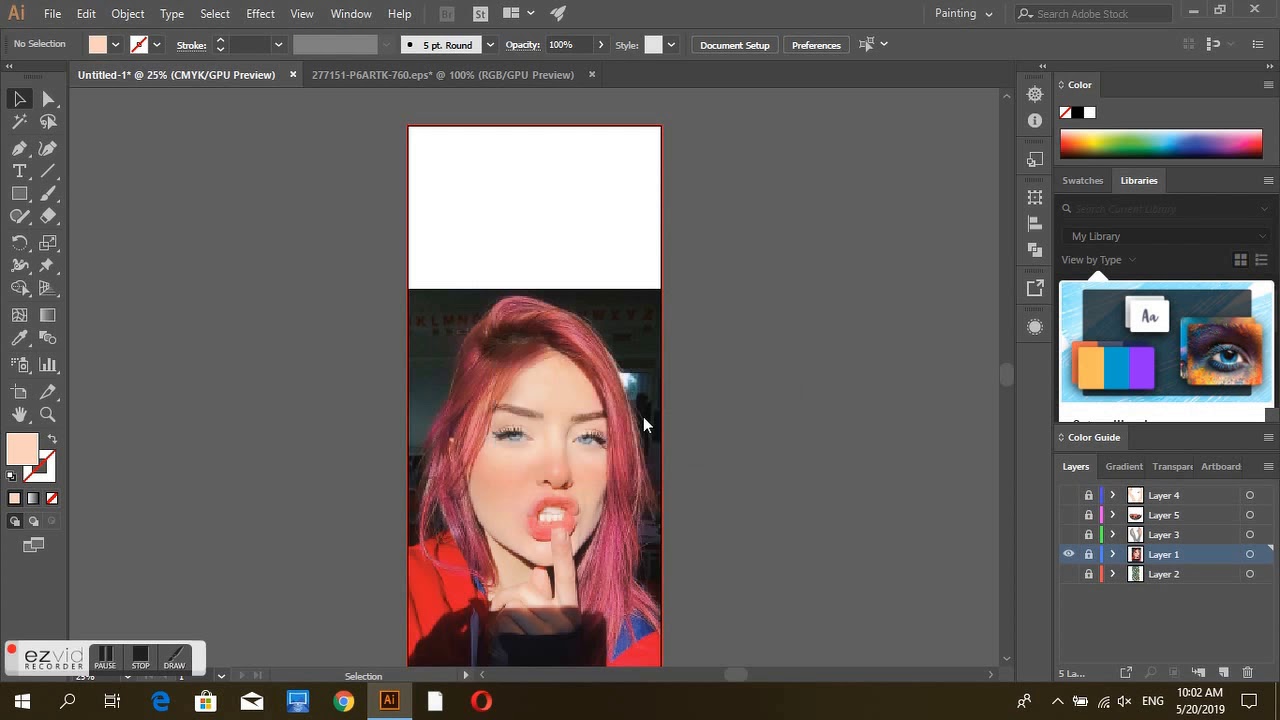This screenshot has width=1280, height=720.
Task: Select the Direct Selection tool
Action: coord(48,99)
